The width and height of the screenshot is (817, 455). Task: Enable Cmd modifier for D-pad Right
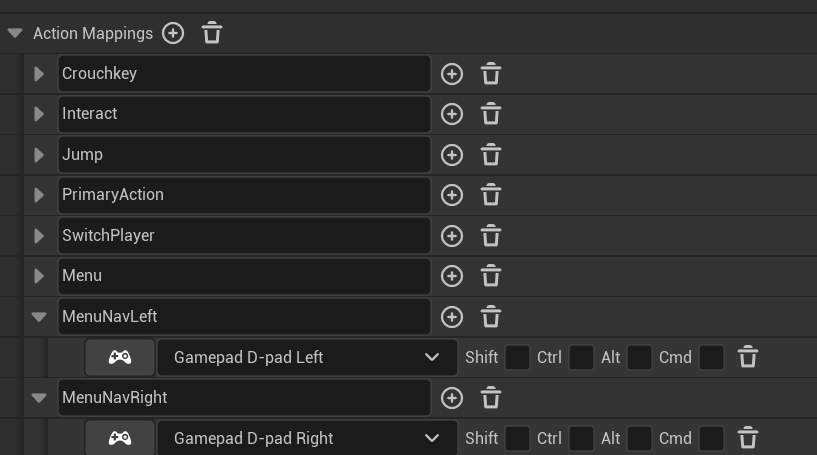711,438
